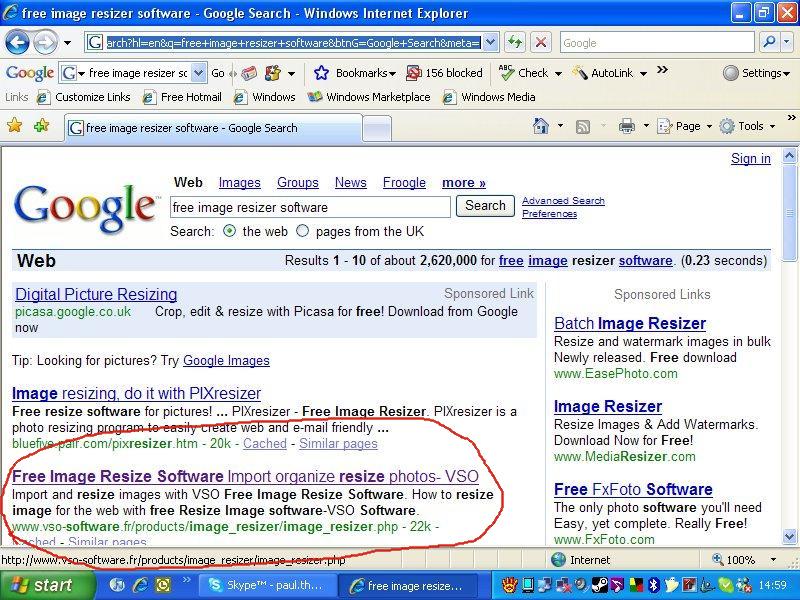Show hidden Google toolbar buttons chevron

(662, 69)
